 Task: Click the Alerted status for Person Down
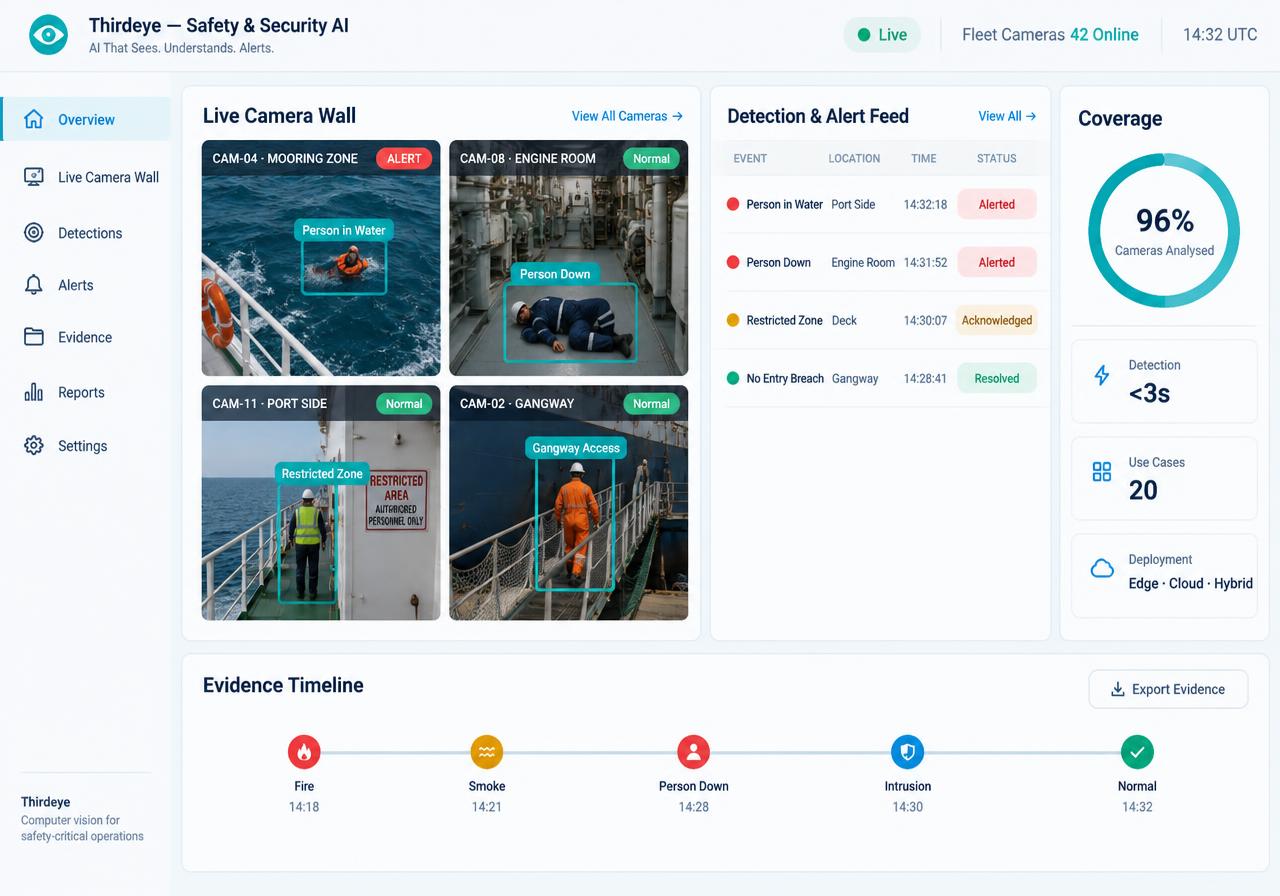[x=997, y=262]
